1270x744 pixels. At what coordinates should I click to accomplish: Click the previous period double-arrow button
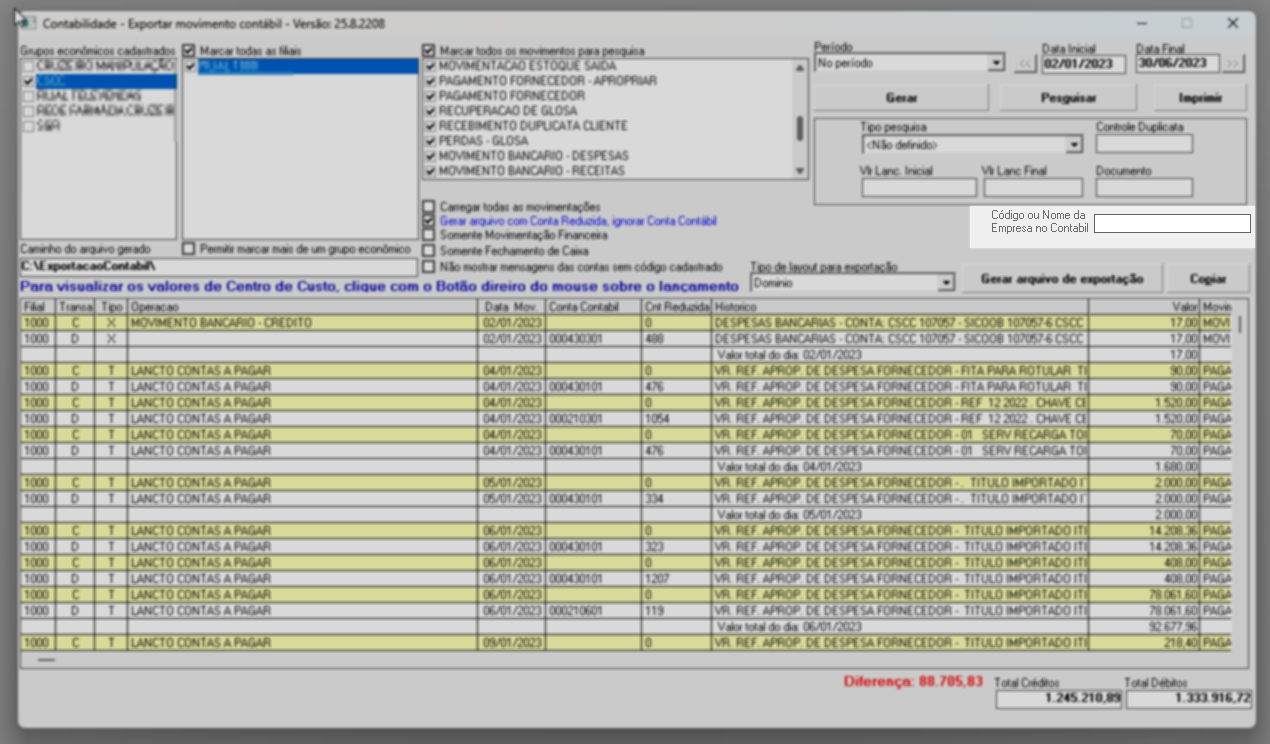tap(1026, 64)
